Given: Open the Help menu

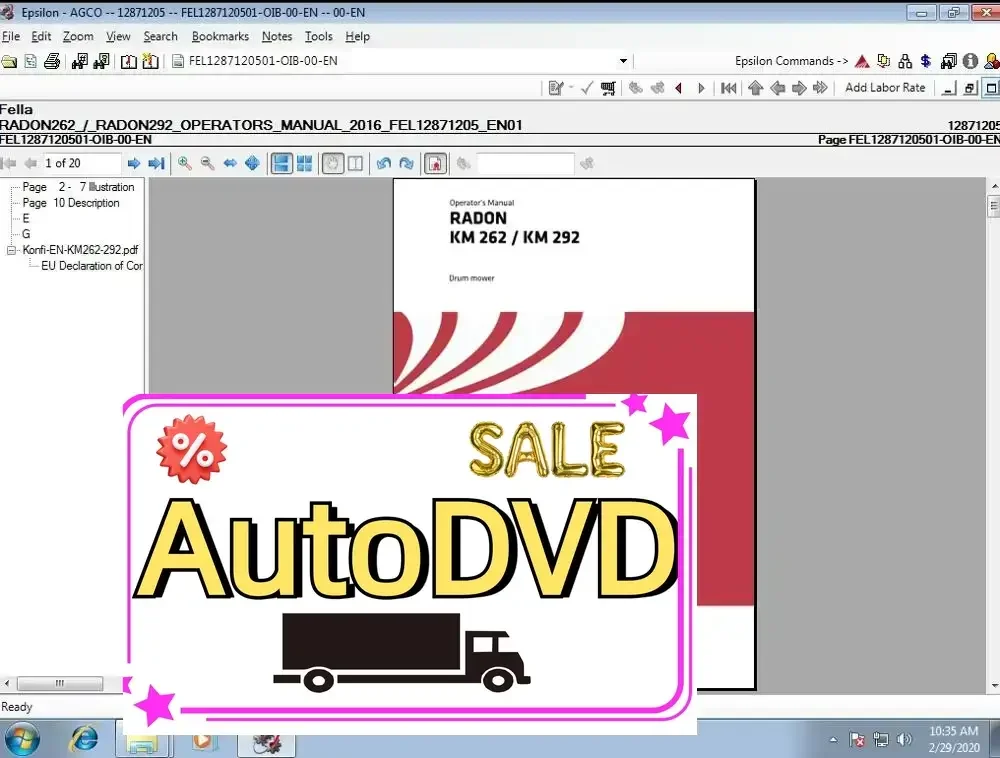Looking at the screenshot, I should 357,36.
